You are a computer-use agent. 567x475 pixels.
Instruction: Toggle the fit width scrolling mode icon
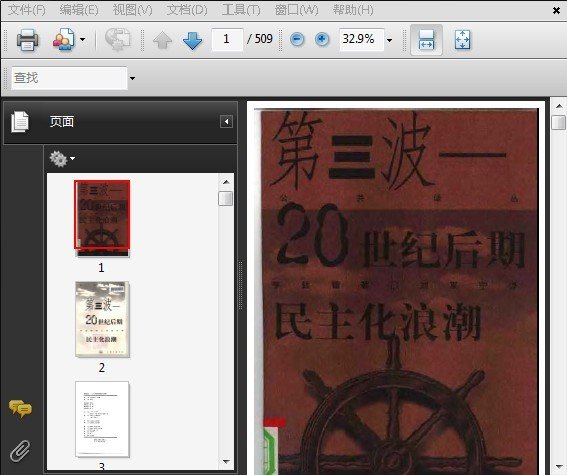point(426,40)
